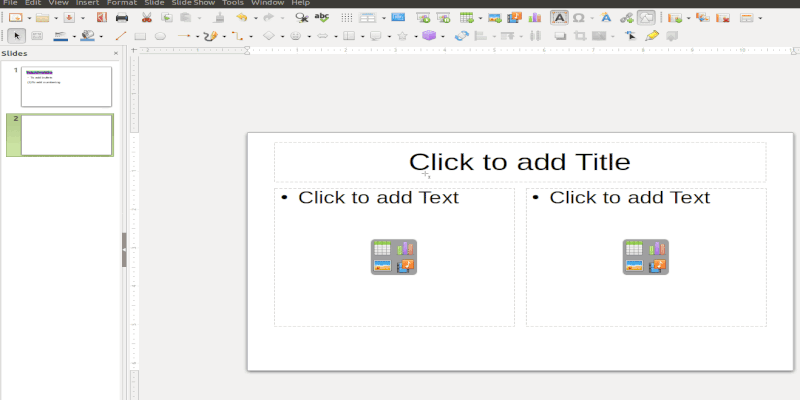Click the Save document icon
Viewport: 800px width, 400px height.
[x=69, y=18]
